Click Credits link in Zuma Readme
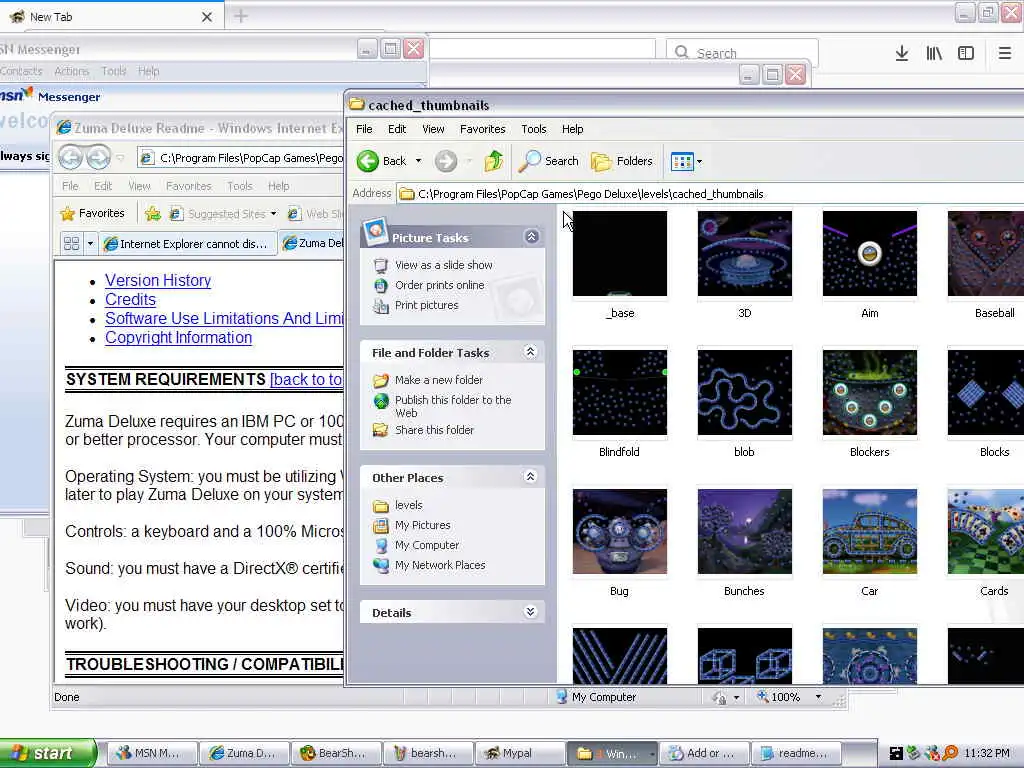This screenshot has height=768, width=1024. (x=131, y=299)
